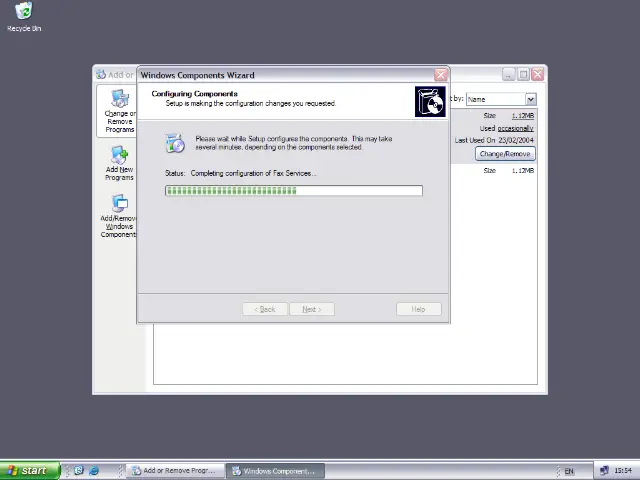Click the small CD setup icon beside wait message
Image resolution: width=640 pixels, height=480 pixels.
(x=175, y=143)
